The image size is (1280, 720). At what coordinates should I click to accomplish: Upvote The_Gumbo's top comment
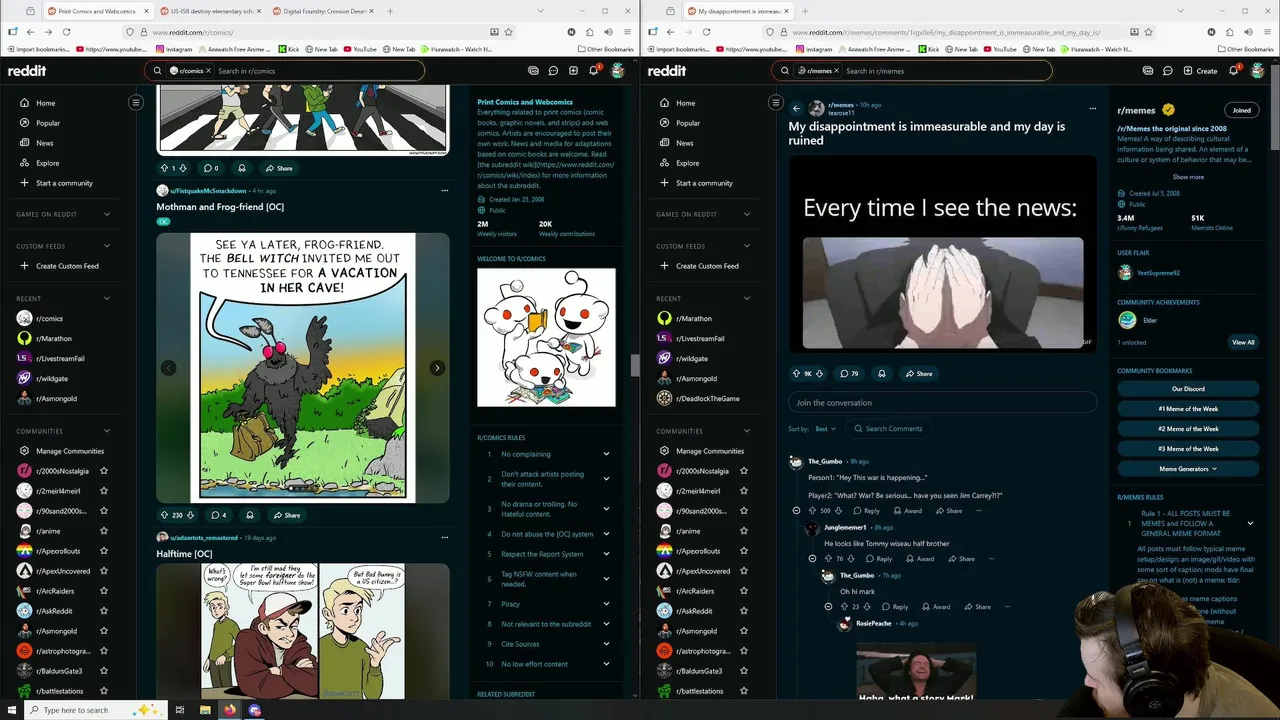[x=813, y=510]
